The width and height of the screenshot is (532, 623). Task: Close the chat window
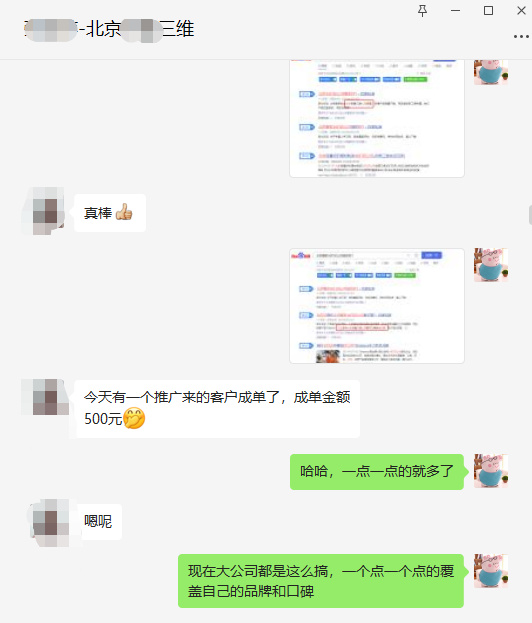pyautogui.click(x=521, y=11)
